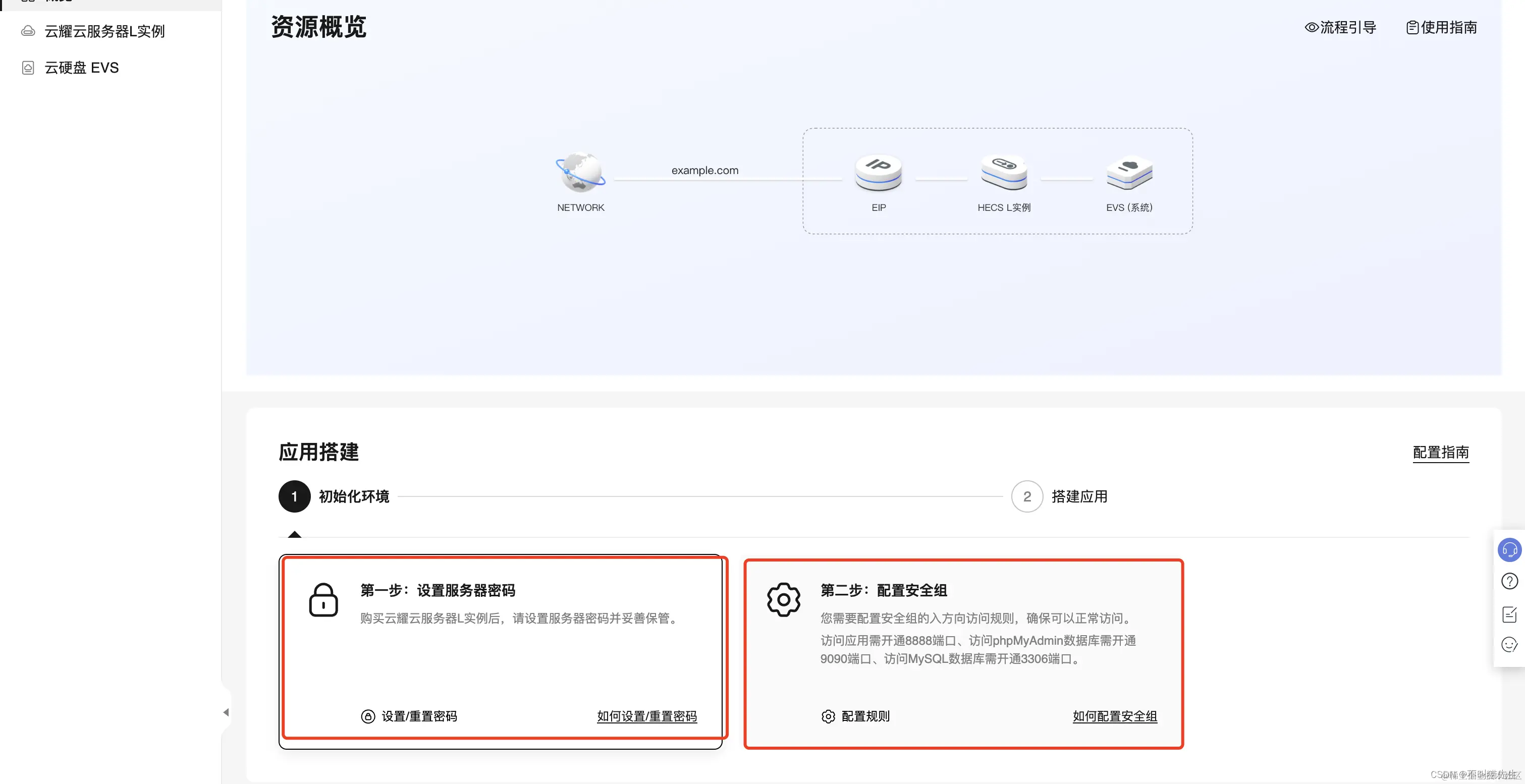Open the 如何设置/重置密码 link
Screen dimensions: 1525x784
(646, 716)
